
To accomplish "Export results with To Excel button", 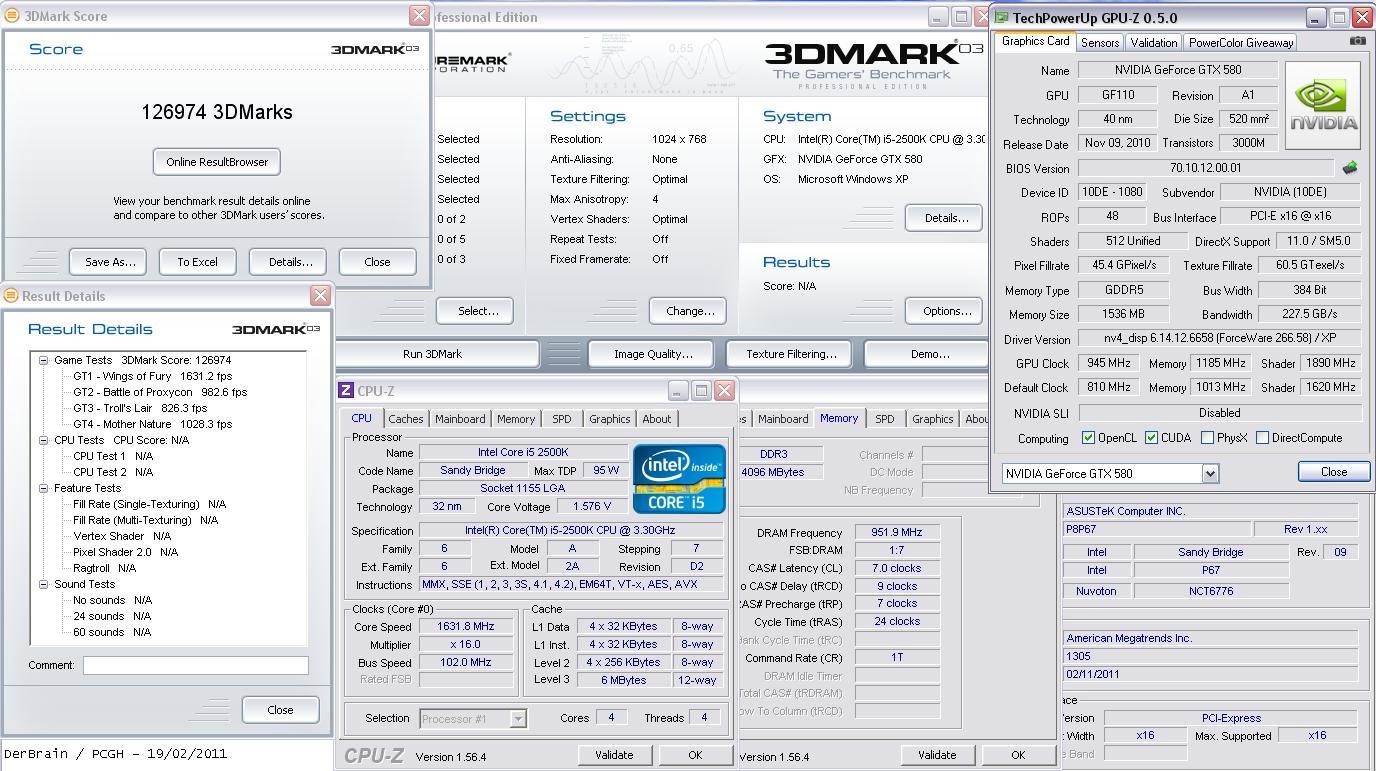I will tap(197, 262).
